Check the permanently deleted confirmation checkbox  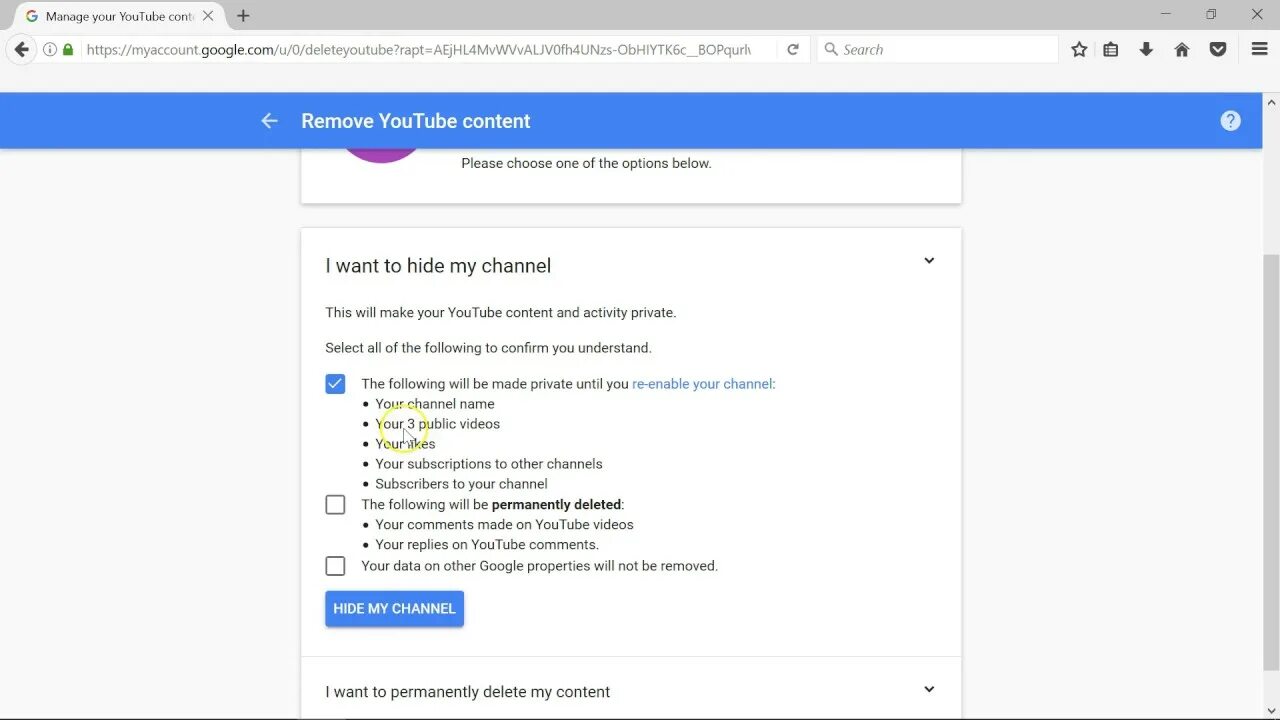click(x=335, y=505)
